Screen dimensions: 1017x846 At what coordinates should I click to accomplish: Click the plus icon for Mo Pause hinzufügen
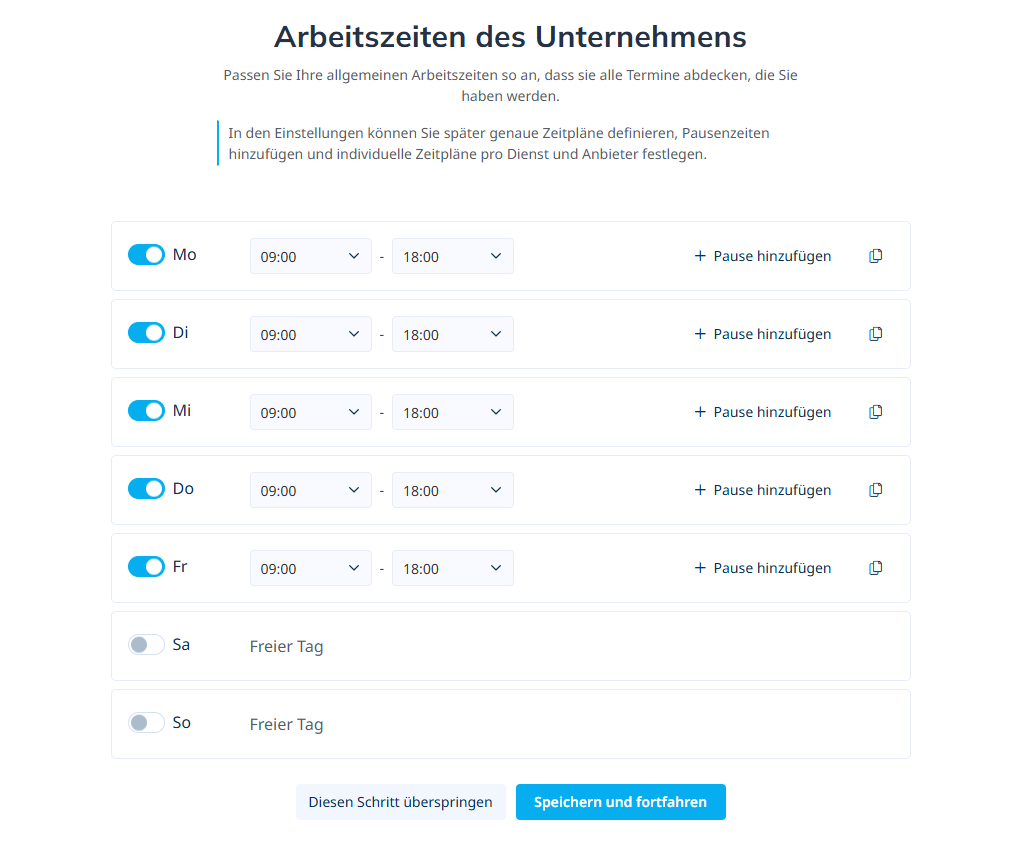coord(700,256)
